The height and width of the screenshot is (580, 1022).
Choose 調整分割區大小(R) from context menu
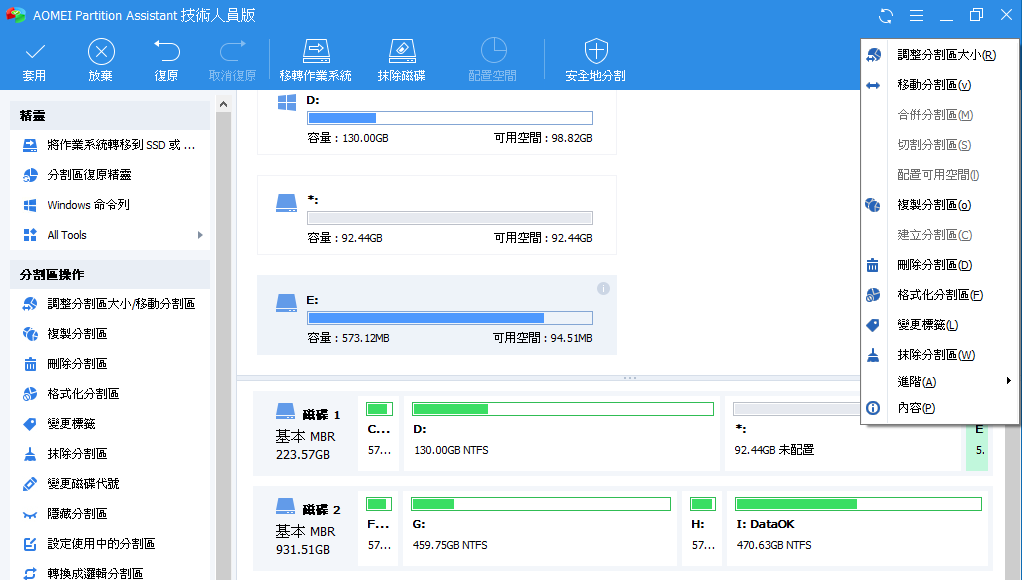point(939,55)
